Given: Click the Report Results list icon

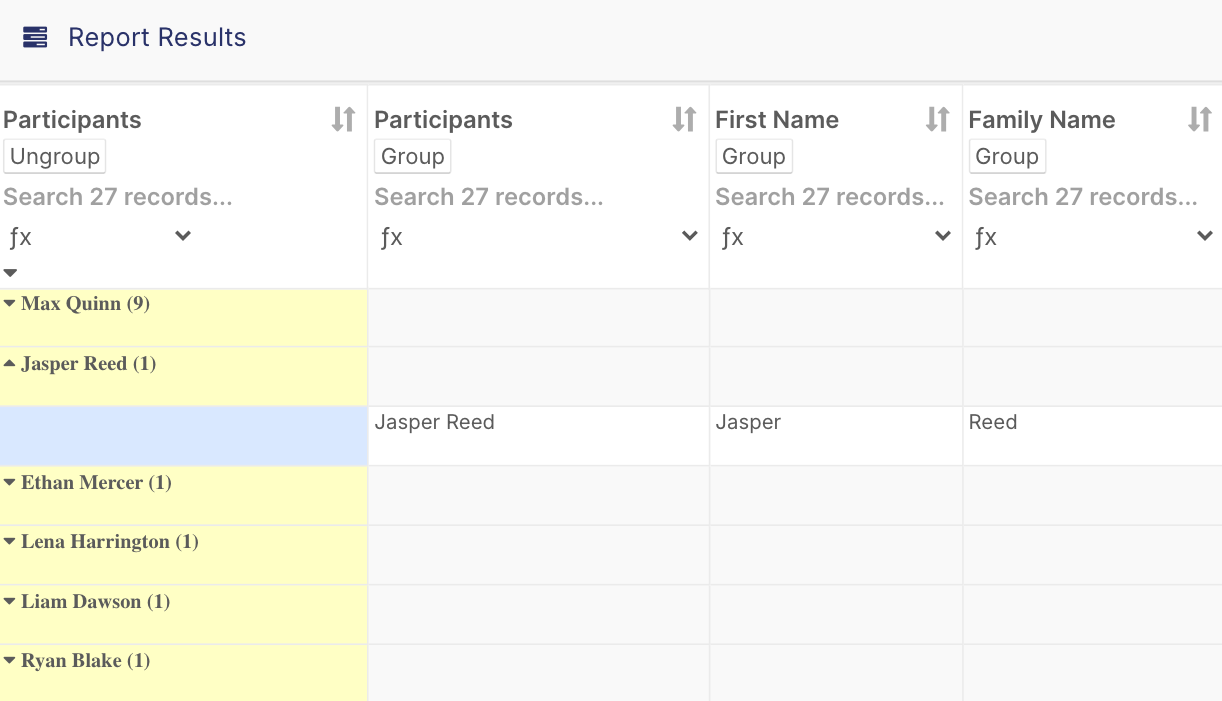Looking at the screenshot, I should tap(35, 38).
